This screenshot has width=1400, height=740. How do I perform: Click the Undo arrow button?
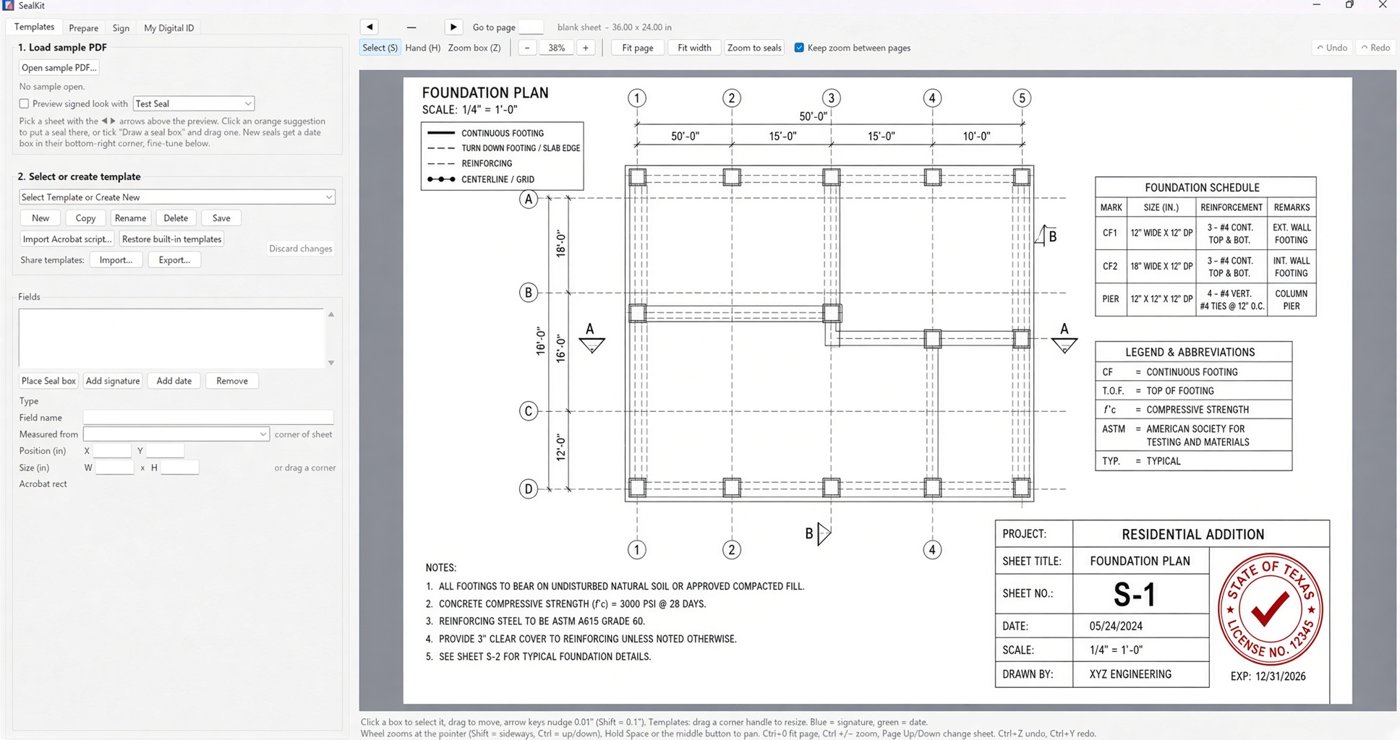1331,48
